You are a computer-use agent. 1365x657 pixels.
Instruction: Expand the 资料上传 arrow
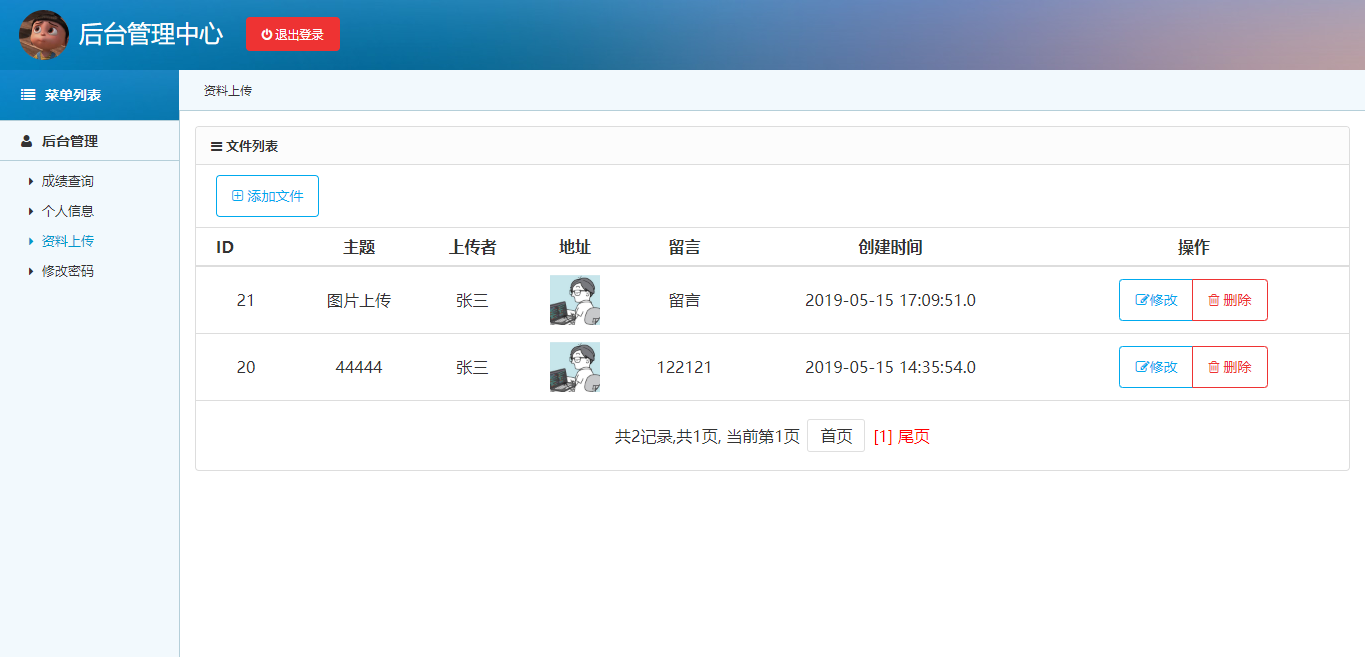point(31,241)
